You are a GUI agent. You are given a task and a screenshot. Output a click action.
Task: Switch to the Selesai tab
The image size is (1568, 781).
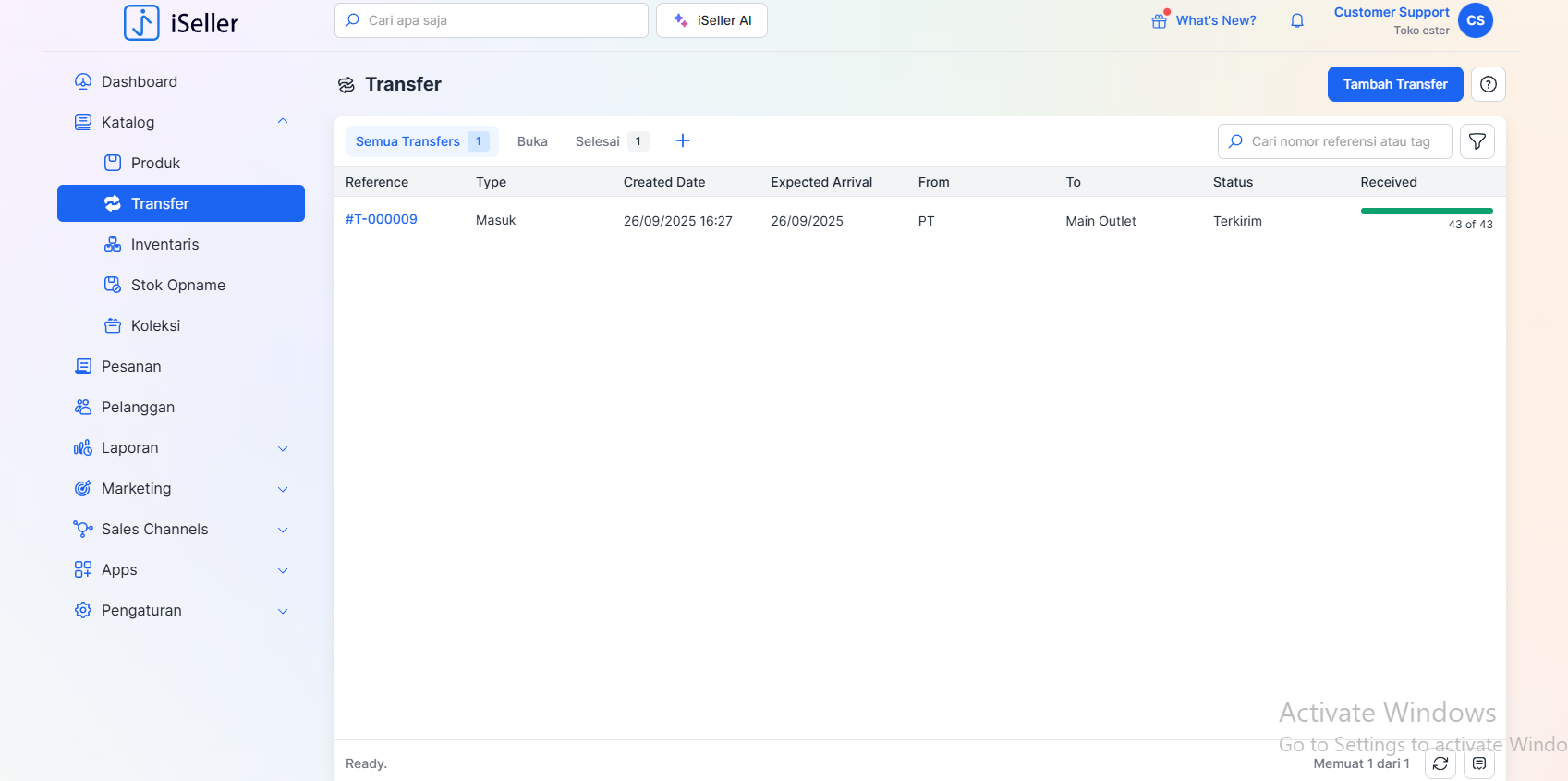(598, 141)
